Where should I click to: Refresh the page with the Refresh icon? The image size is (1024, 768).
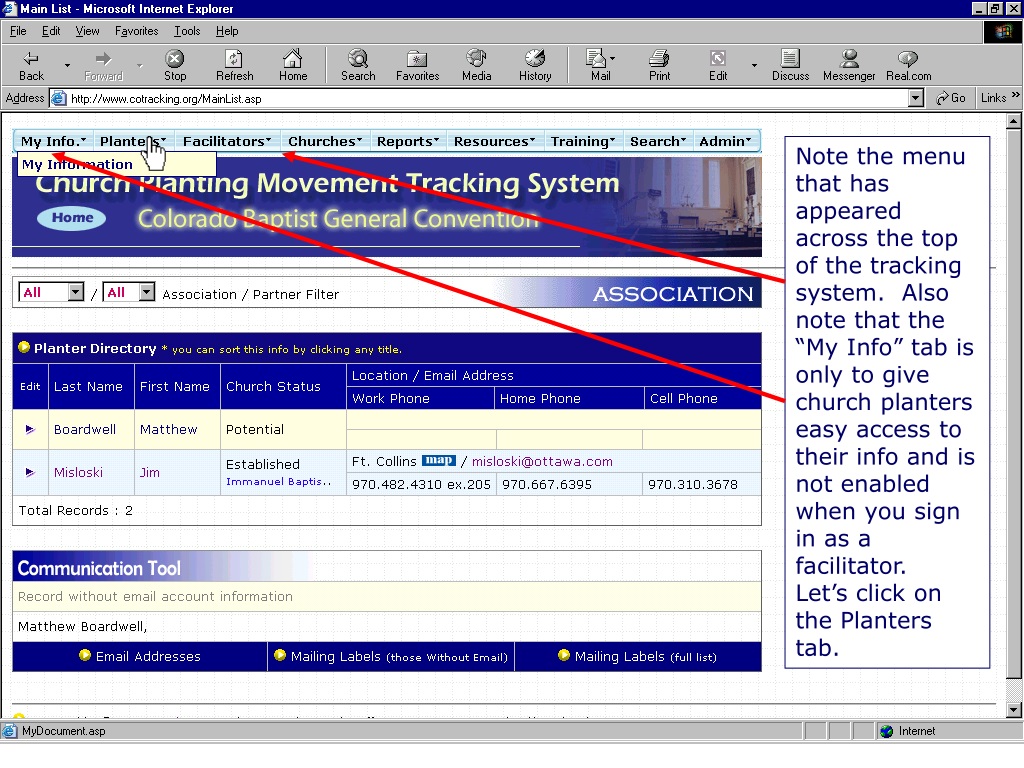pyautogui.click(x=234, y=65)
